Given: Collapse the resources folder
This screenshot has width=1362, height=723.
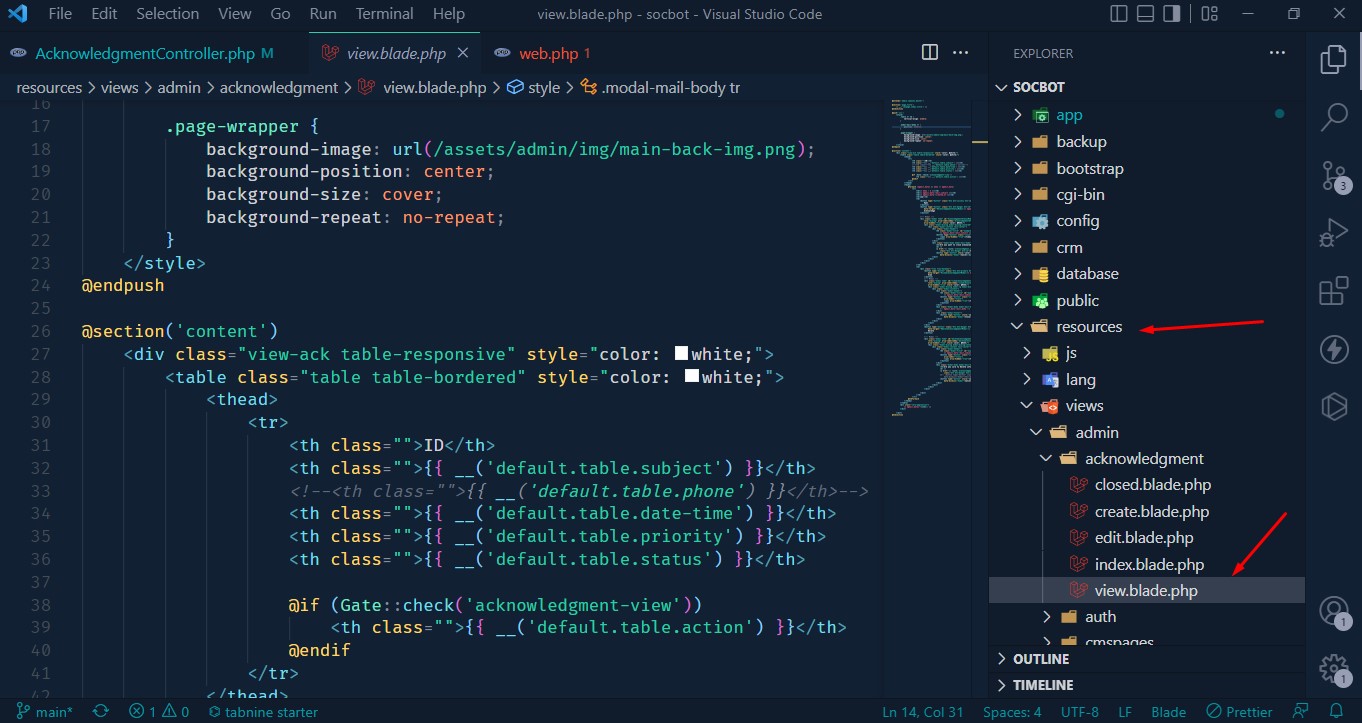Looking at the screenshot, I should pyautogui.click(x=1088, y=327).
